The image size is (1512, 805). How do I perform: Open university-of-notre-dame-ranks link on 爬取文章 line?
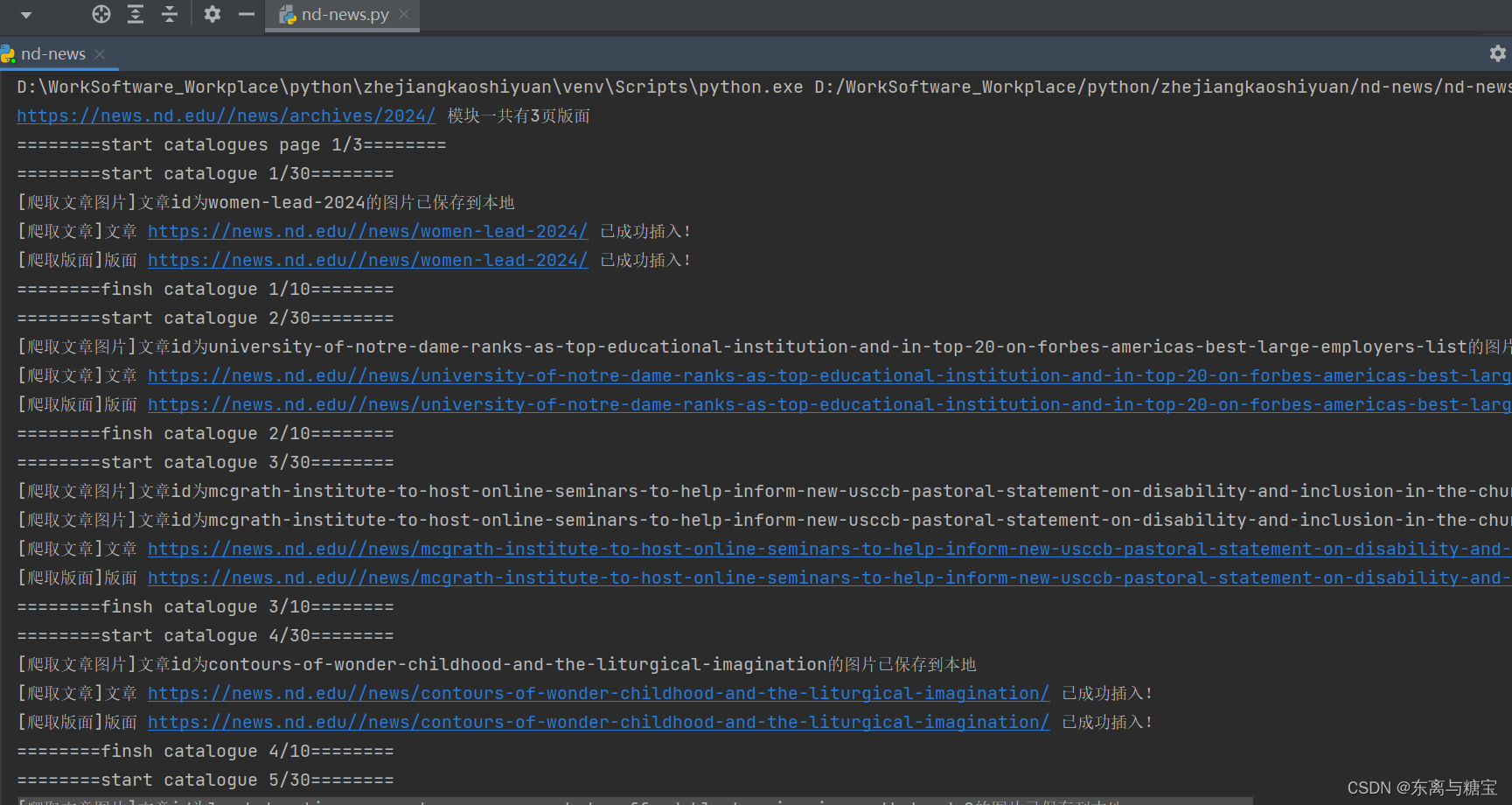coord(829,375)
